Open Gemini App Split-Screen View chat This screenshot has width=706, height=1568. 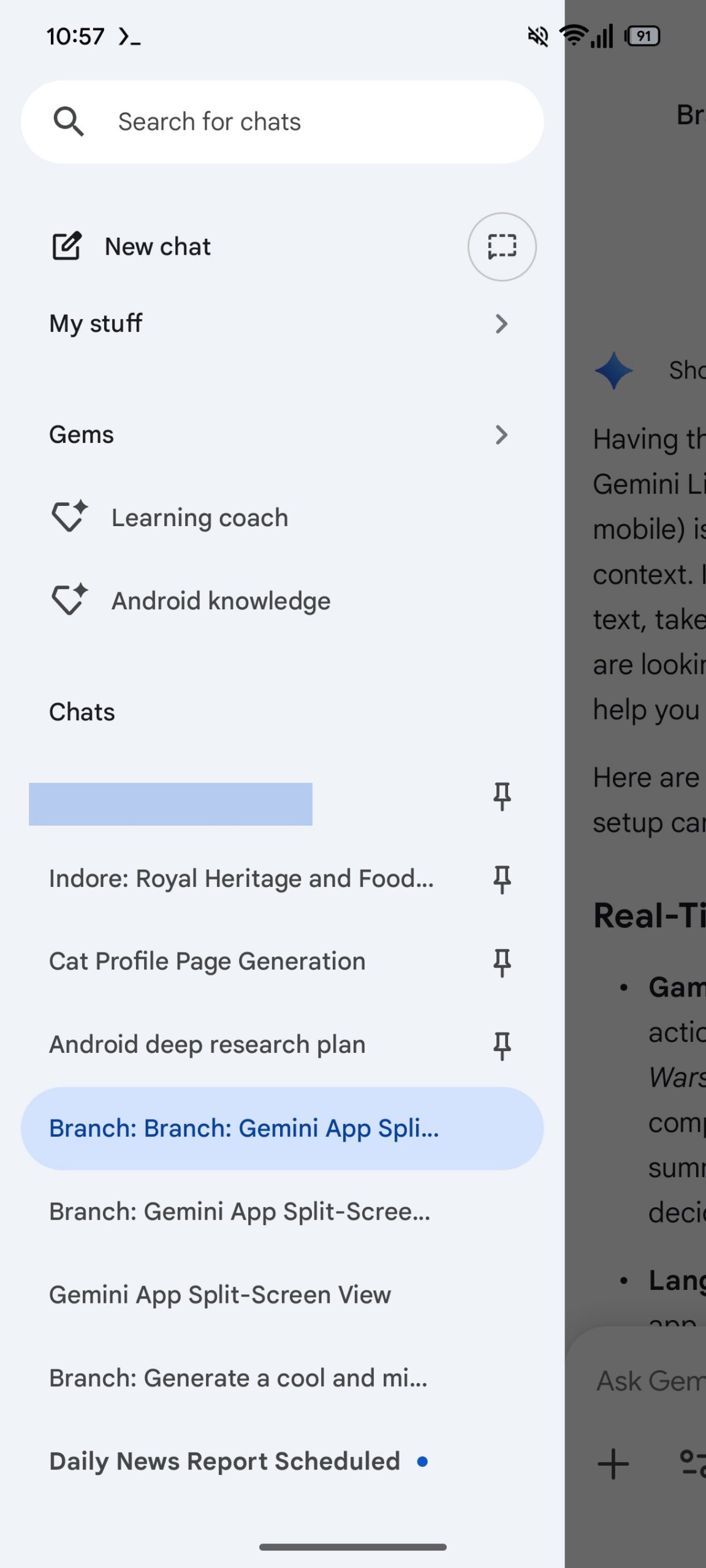(220, 1295)
